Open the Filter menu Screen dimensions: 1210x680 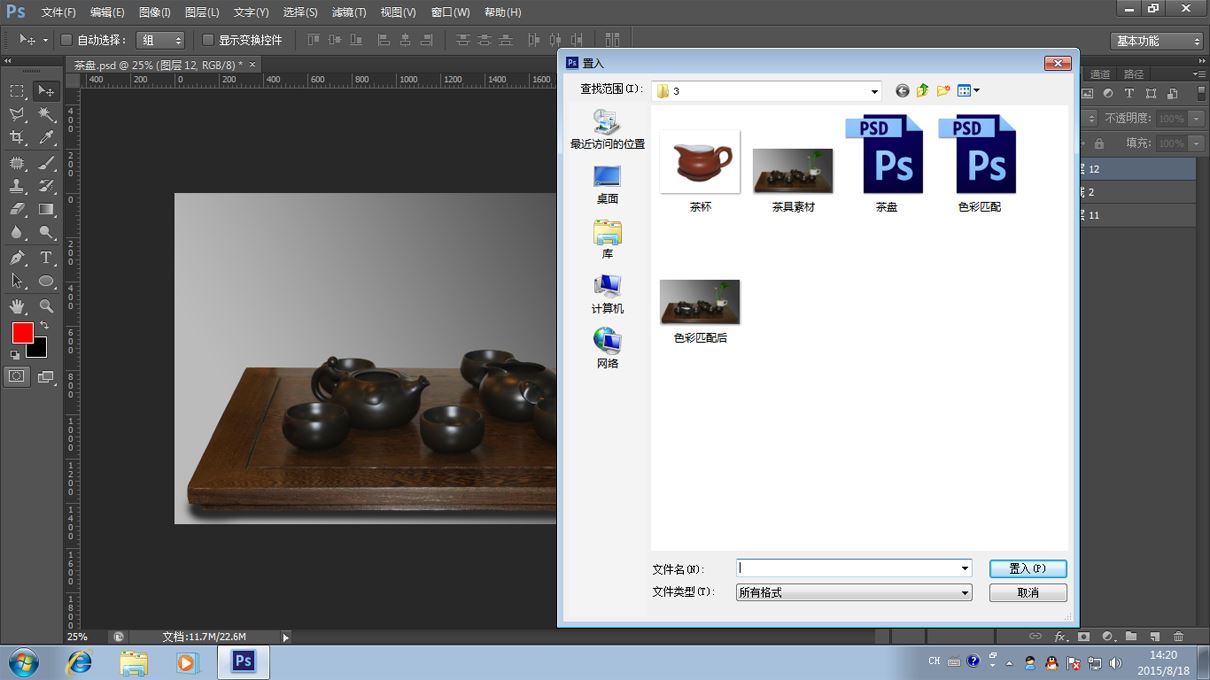point(348,12)
